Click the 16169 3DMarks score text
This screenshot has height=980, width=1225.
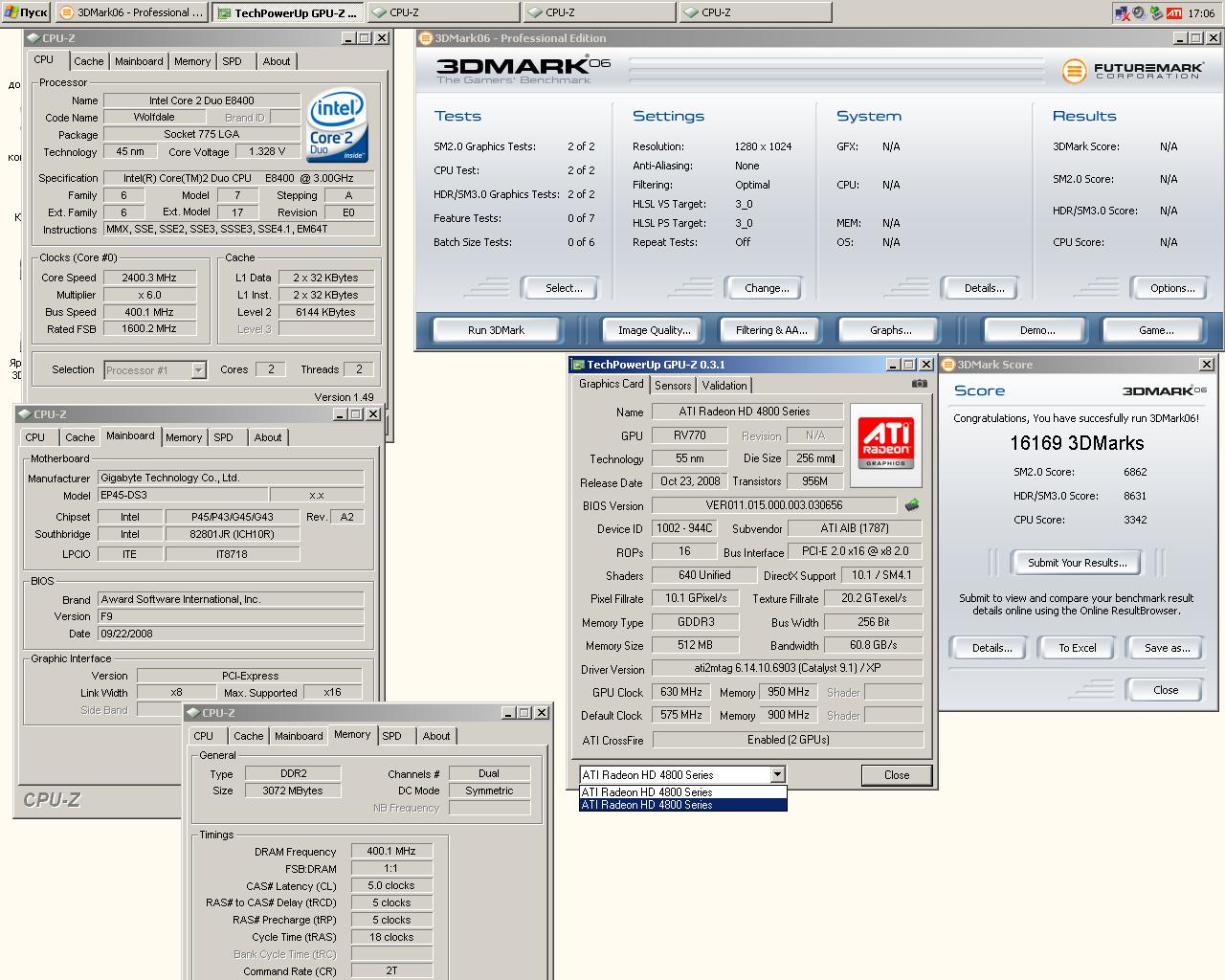(1077, 443)
